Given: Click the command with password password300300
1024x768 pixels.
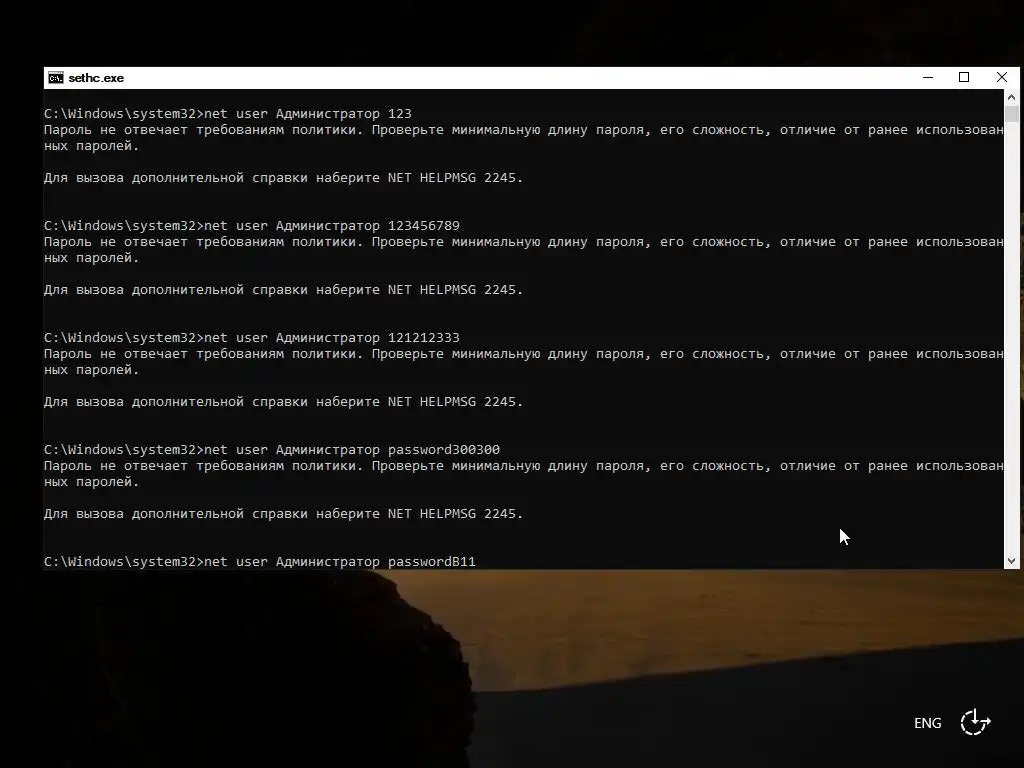Looking at the screenshot, I should click(x=272, y=450).
